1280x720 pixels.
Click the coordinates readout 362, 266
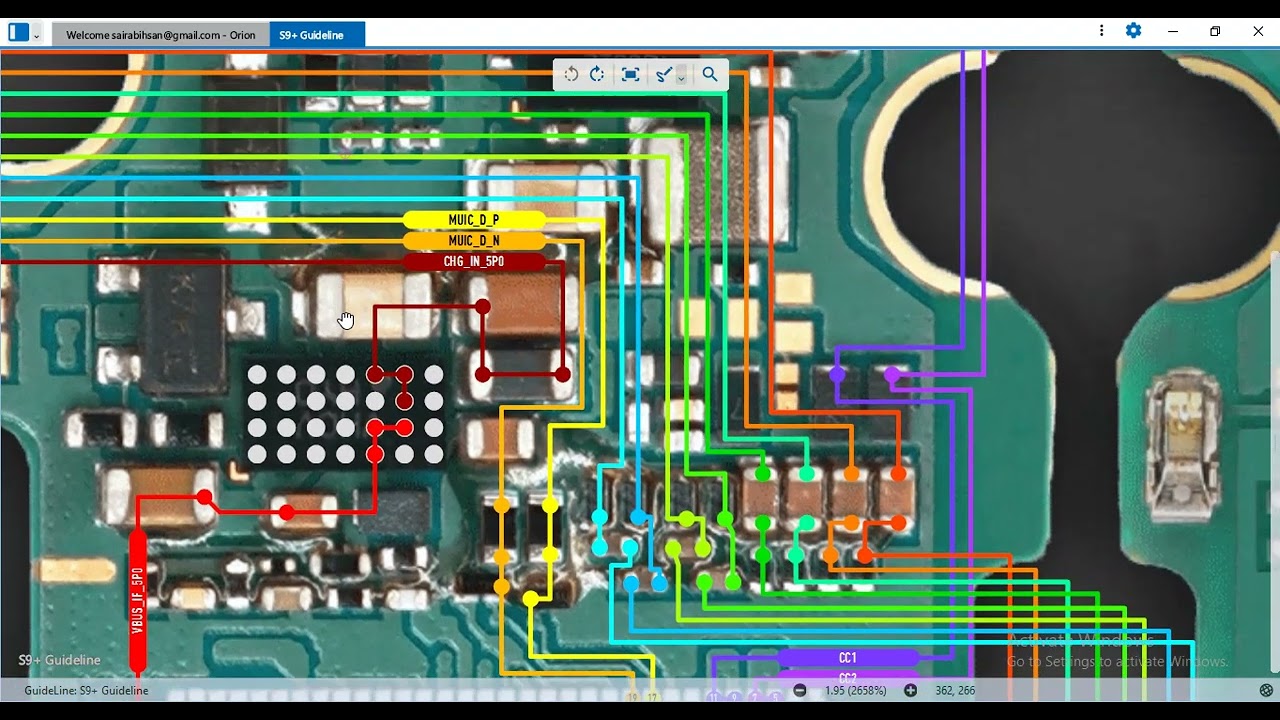pyautogui.click(x=955, y=690)
